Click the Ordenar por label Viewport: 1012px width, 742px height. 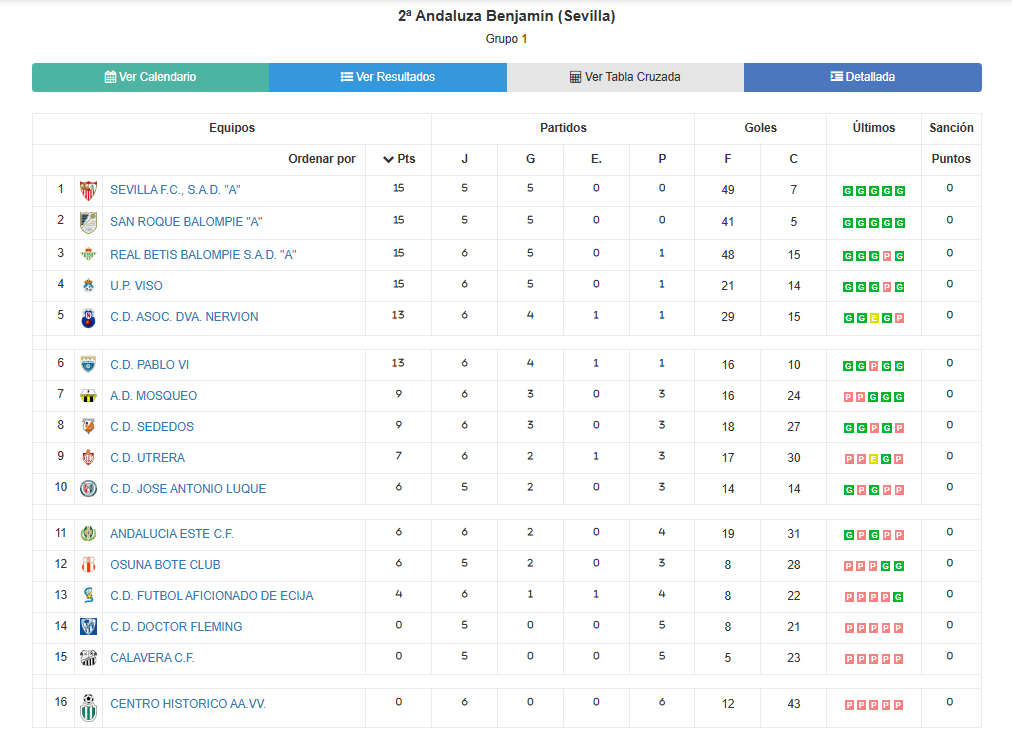tap(322, 159)
